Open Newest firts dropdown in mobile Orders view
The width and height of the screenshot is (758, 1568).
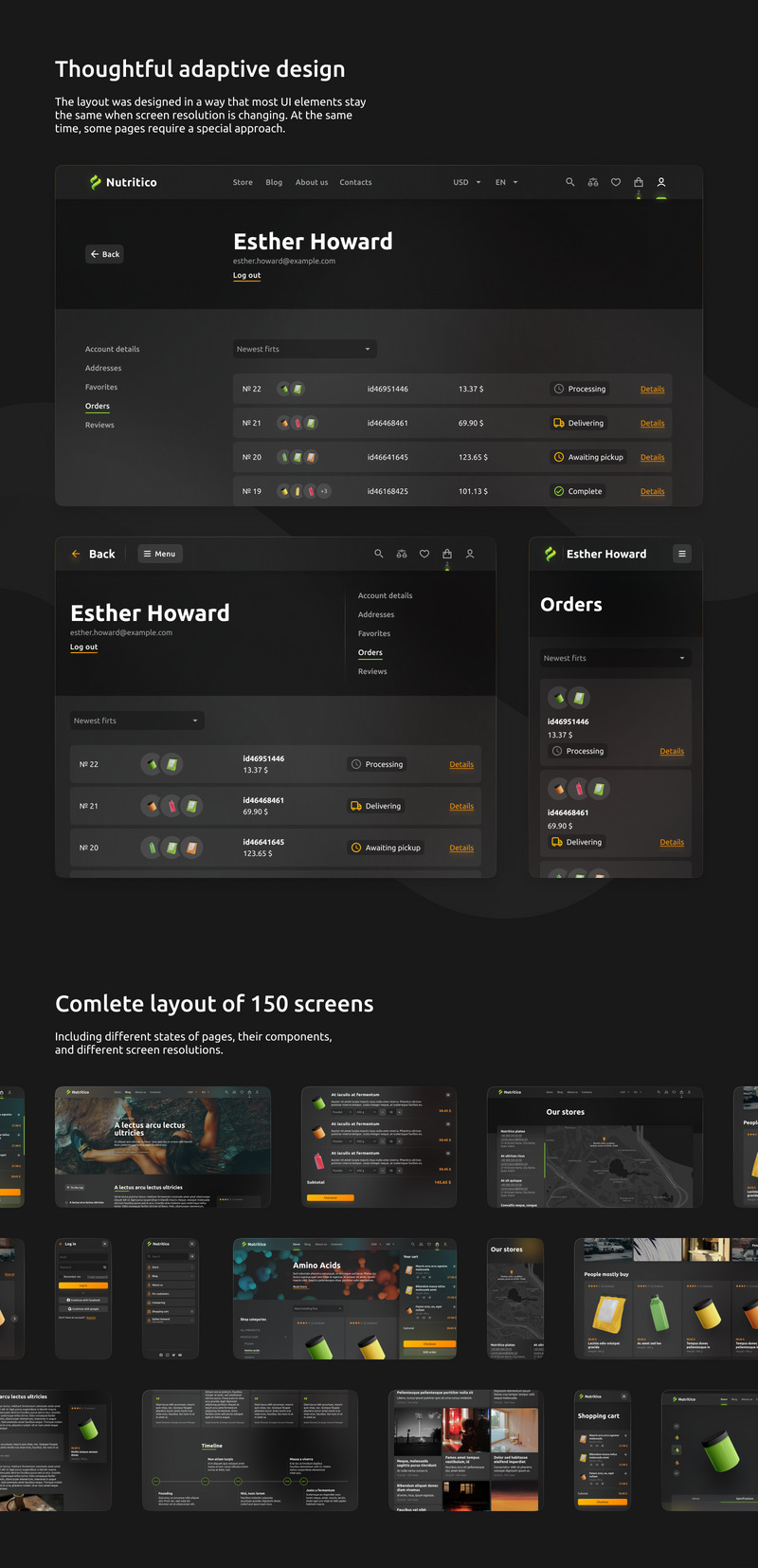pyautogui.click(x=615, y=658)
